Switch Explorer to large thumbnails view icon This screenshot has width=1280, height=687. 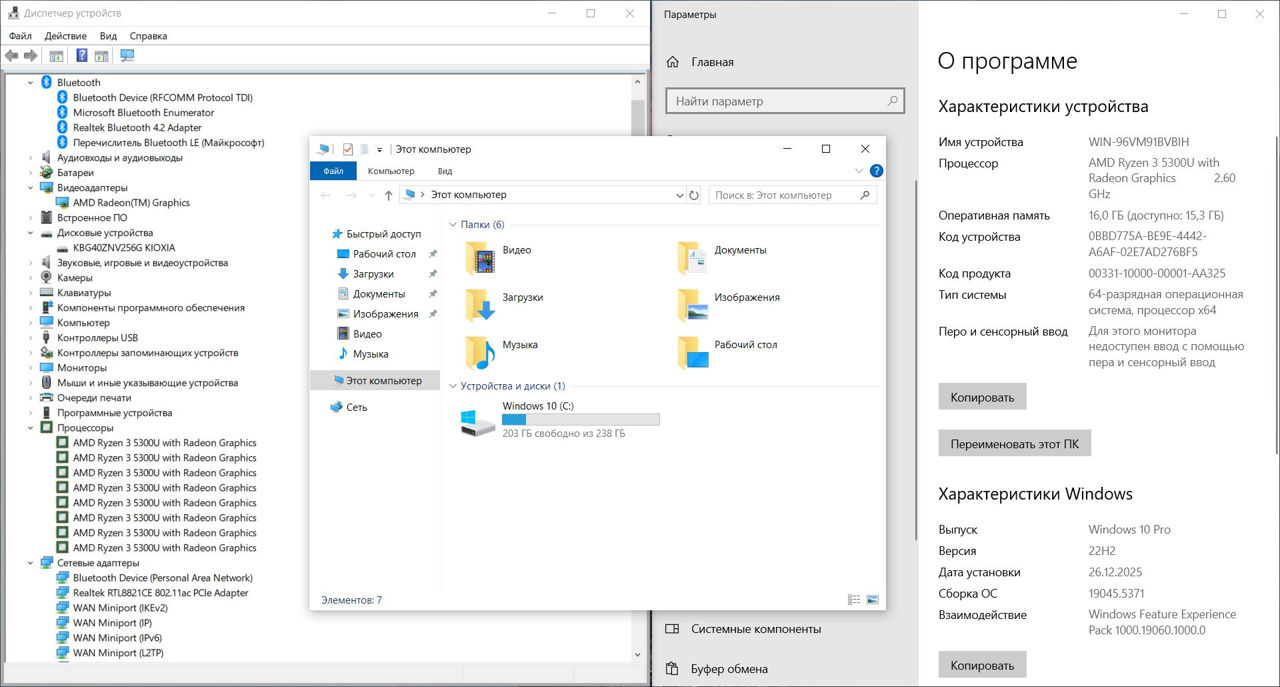[872, 600]
